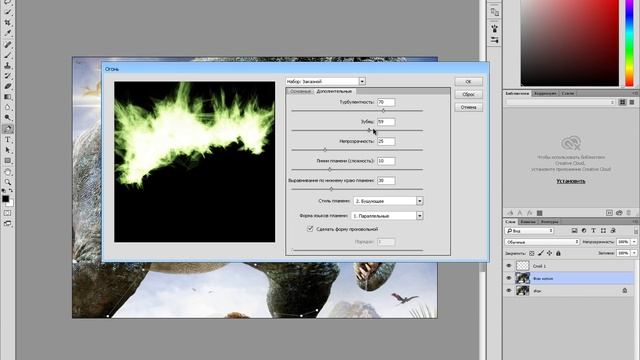Change screen mode icon in toolbar
Screen dimensions: 640x360
7,224
